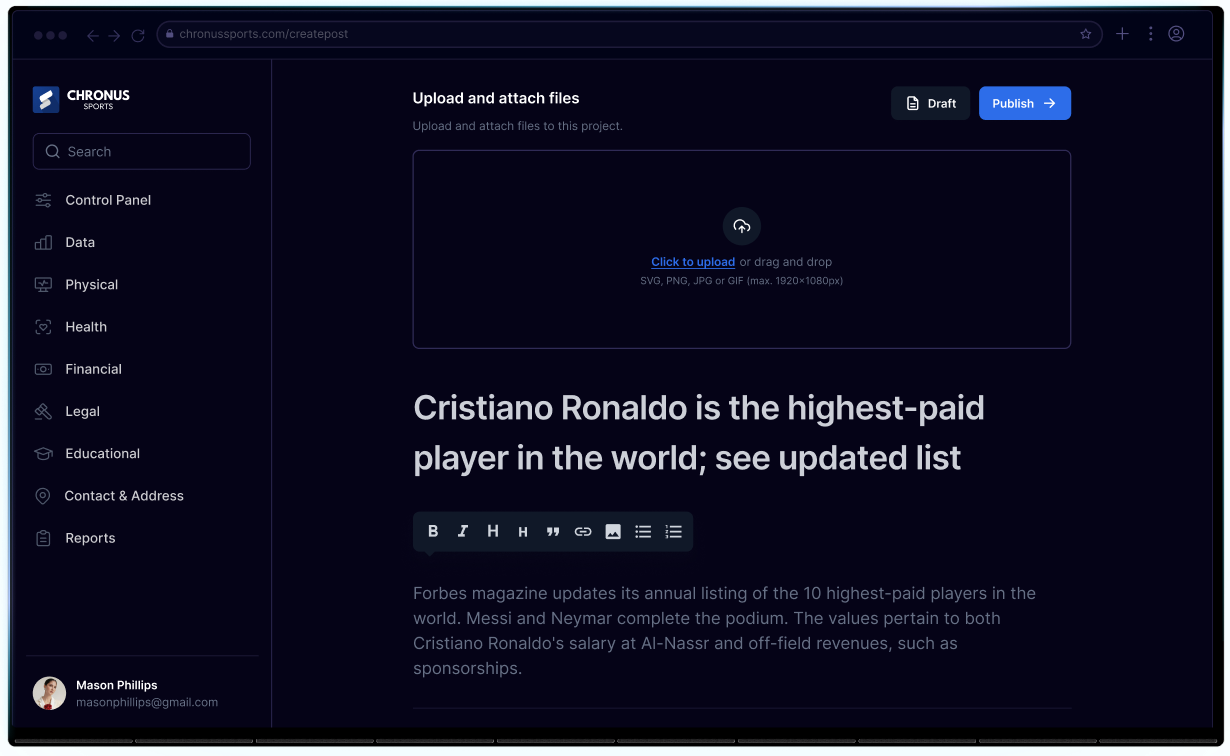
Task: Click the "Click to upload" link
Action: click(693, 262)
